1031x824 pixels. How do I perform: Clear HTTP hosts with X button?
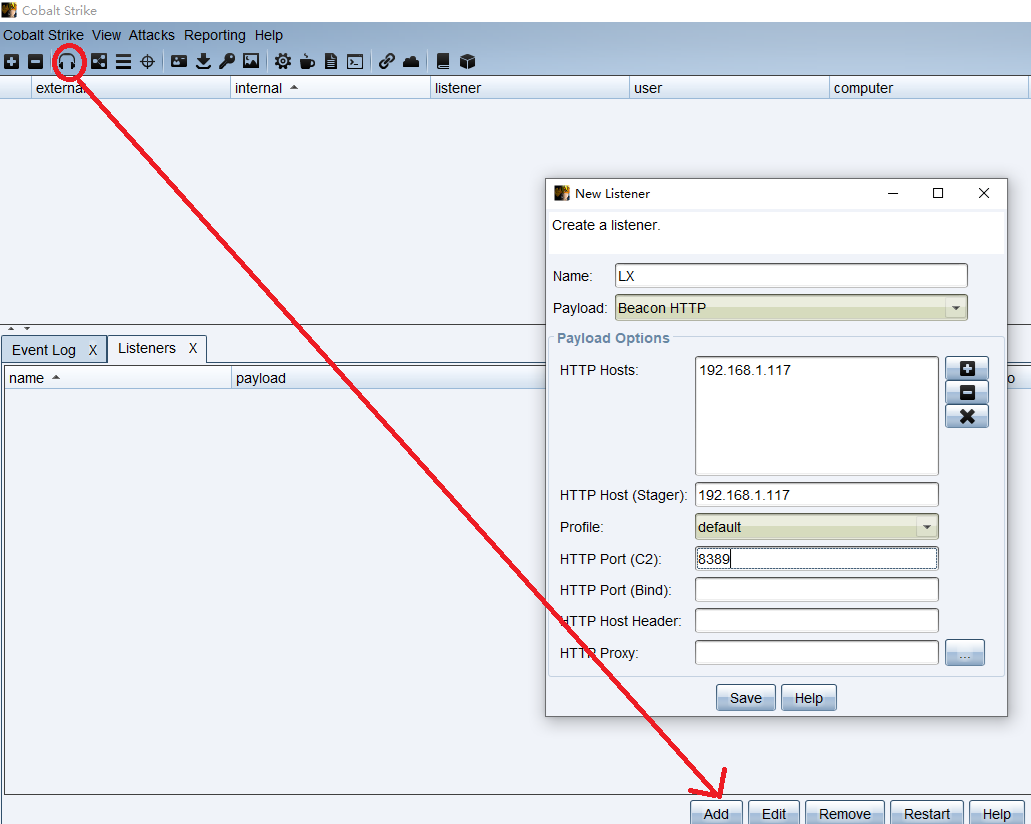pyautogui.click(x=967, y=416)
